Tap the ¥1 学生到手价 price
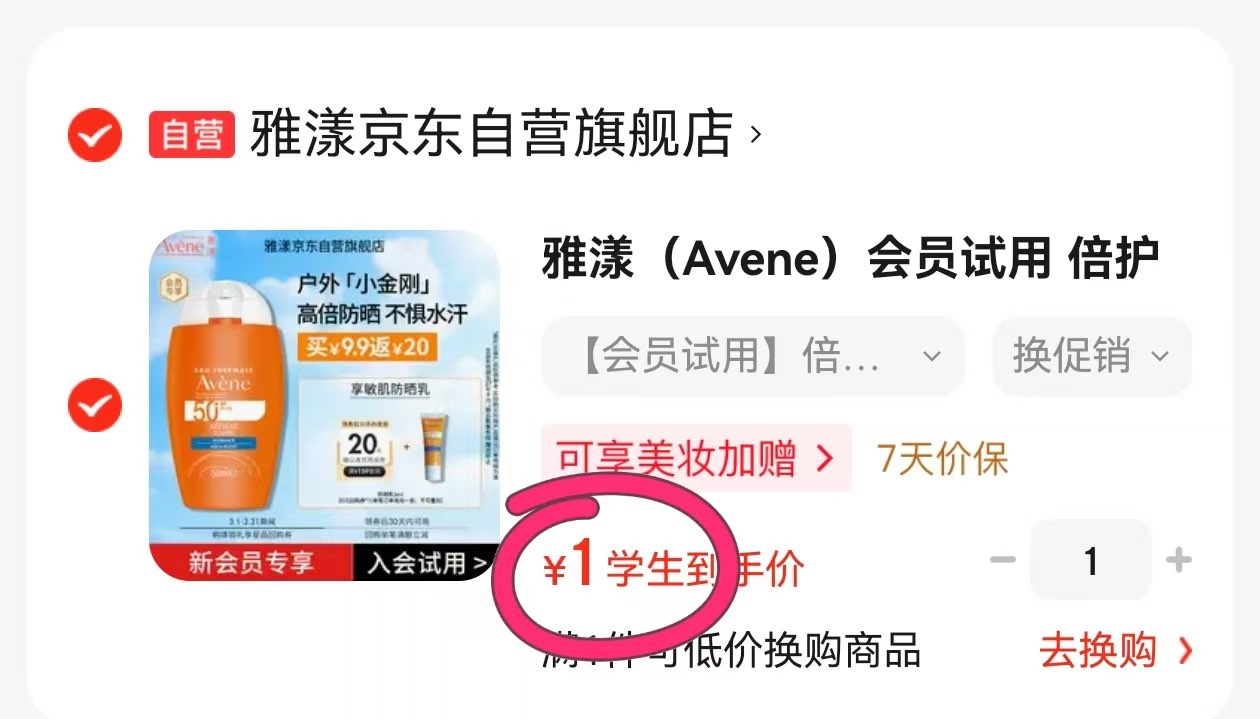 coord(673,568)
